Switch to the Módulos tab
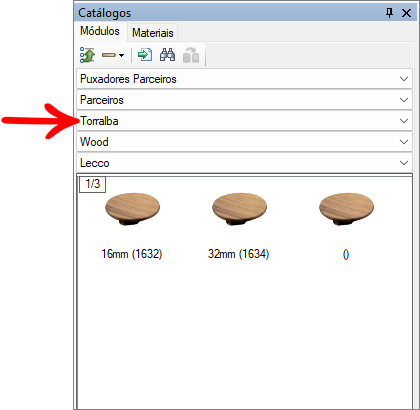The height and width of the screenshot is (410, 420). 100,31
